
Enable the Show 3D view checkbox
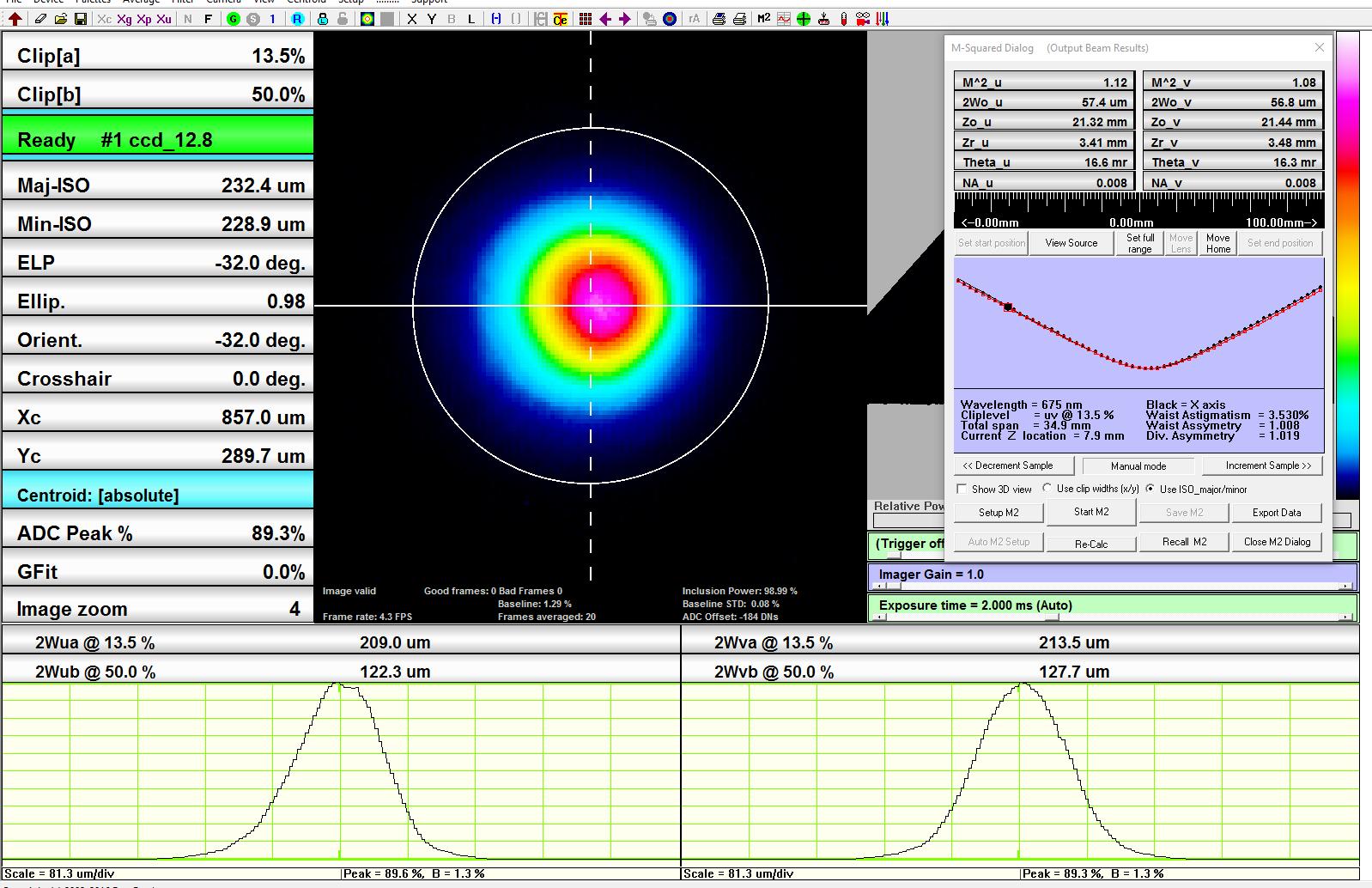point(962,489)
